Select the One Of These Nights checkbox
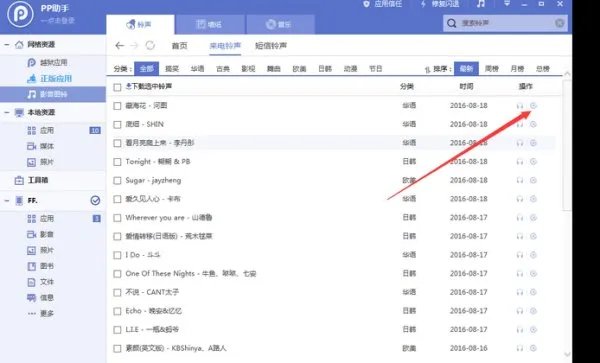Viewport: 600px width, 363px height. [x=117, y=274]
